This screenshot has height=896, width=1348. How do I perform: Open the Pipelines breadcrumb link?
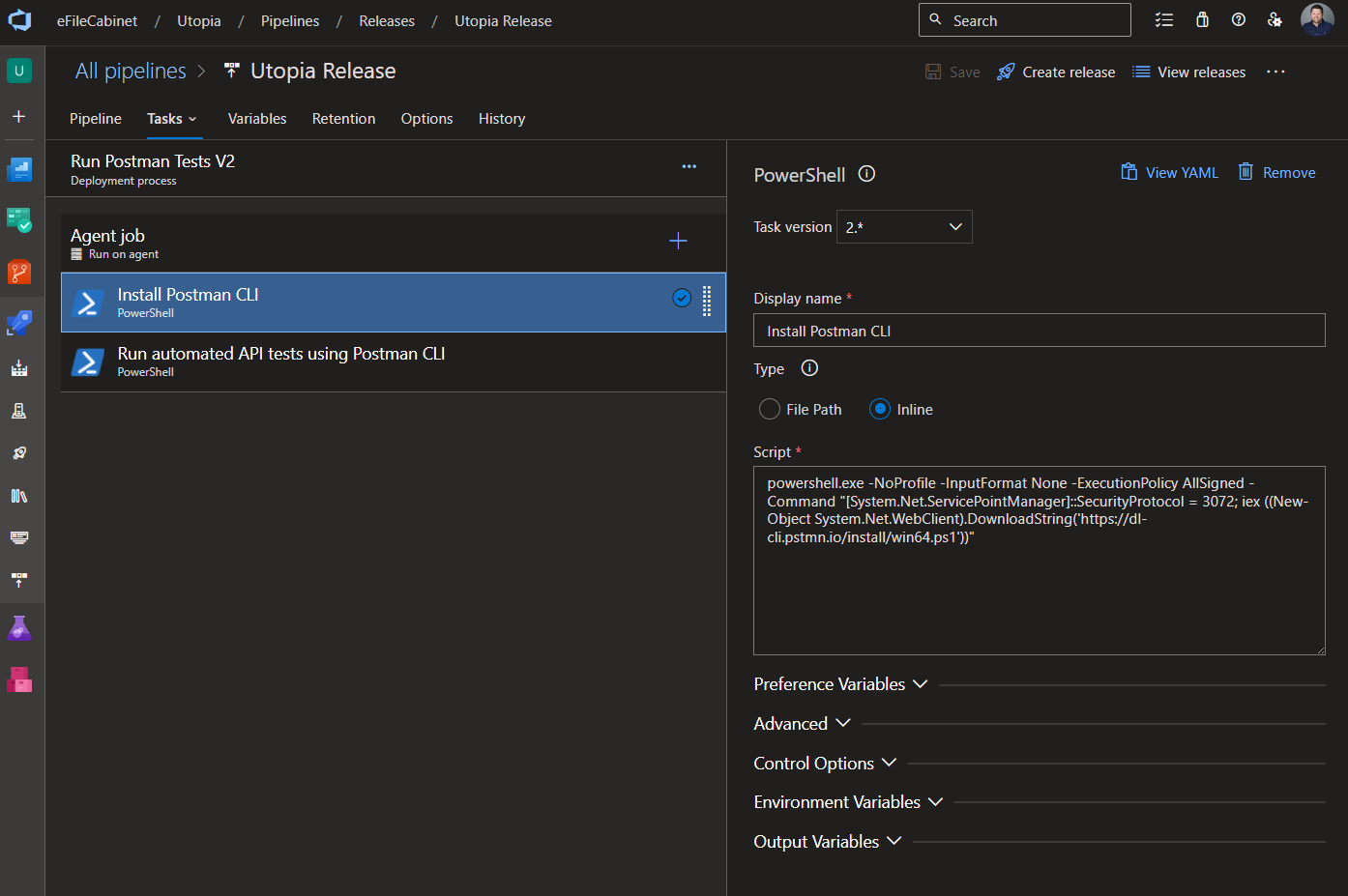290,21
